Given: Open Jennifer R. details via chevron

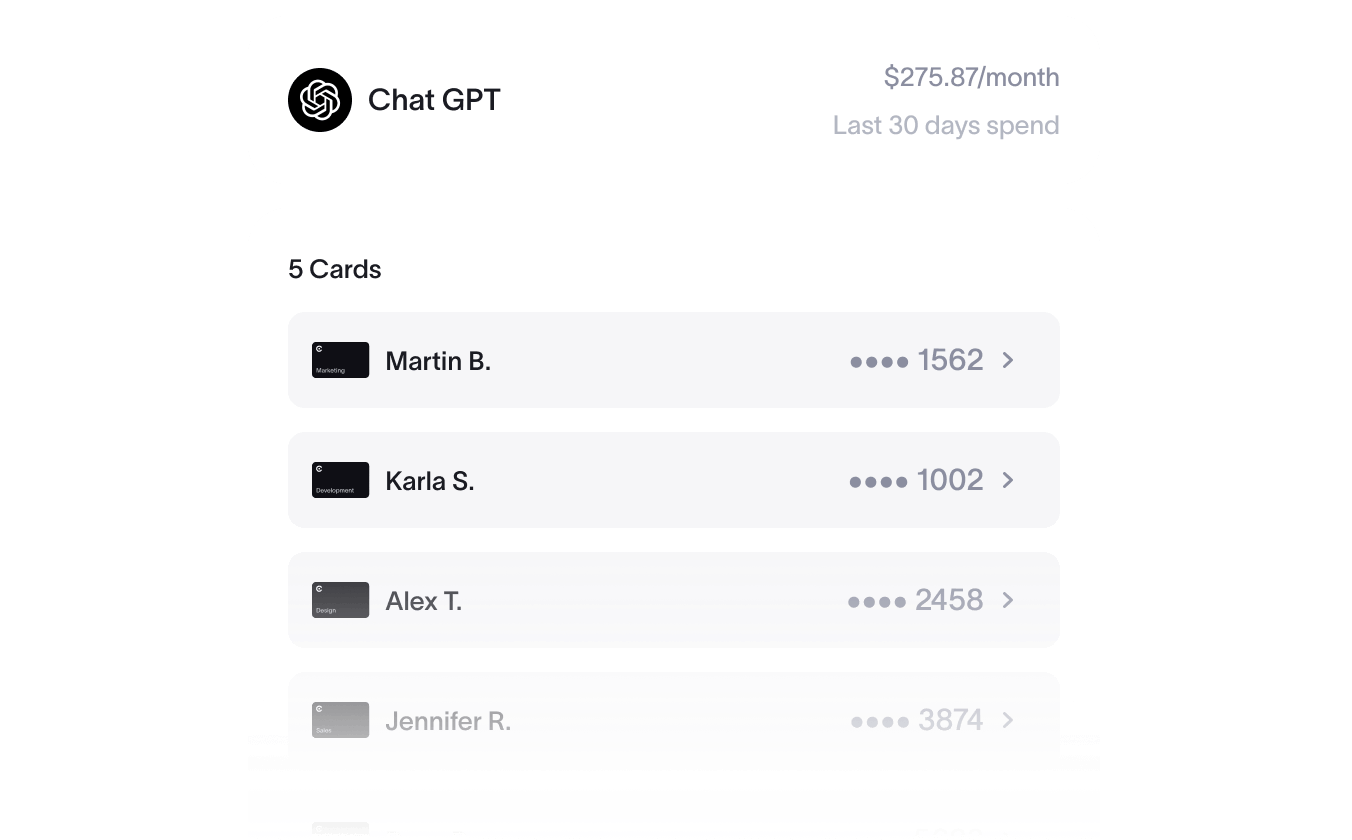Looking at the screenshot, I should pos(1008,720).
